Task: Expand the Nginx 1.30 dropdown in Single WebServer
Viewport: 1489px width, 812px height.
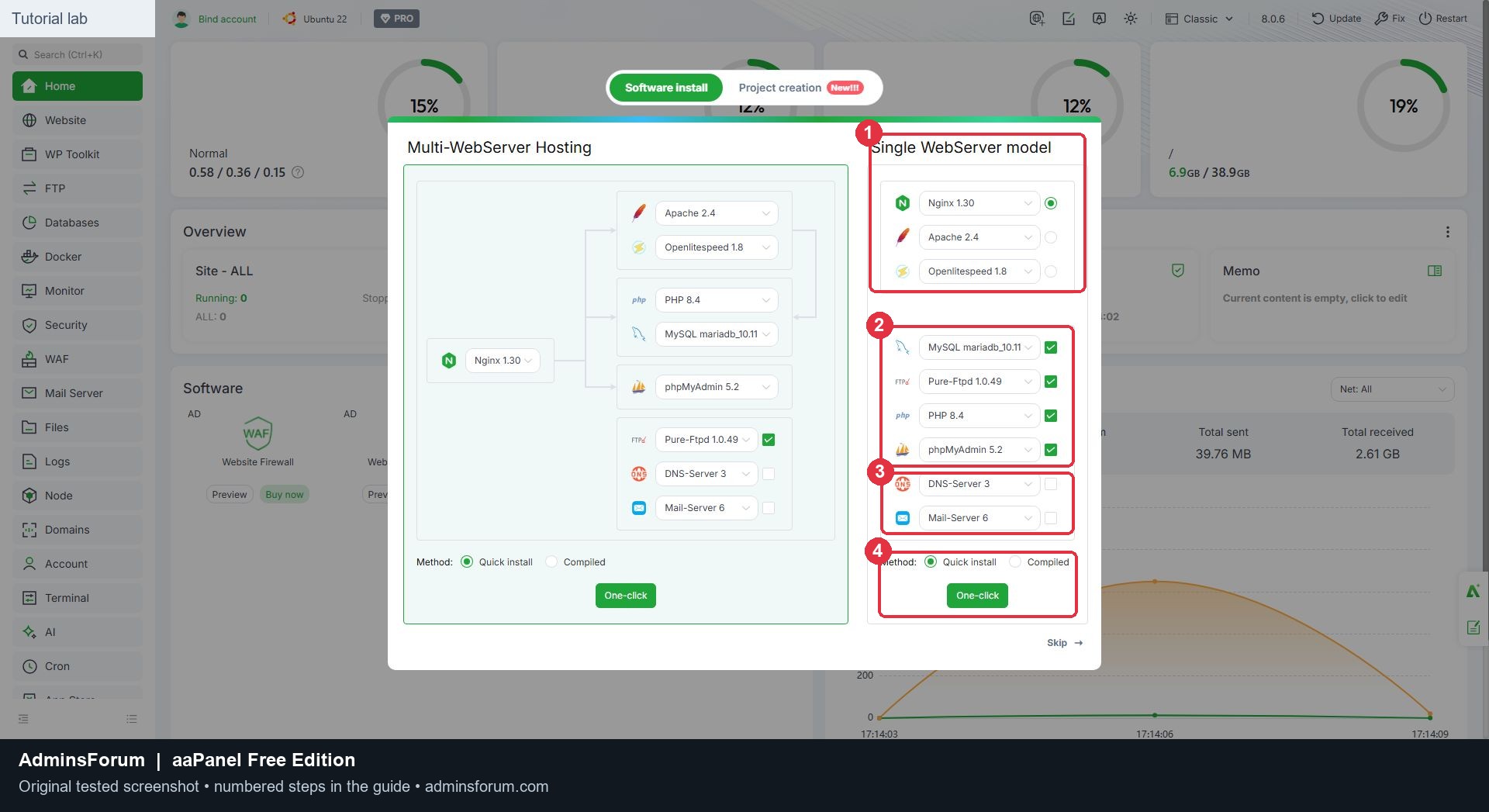Action: (979, 203)
